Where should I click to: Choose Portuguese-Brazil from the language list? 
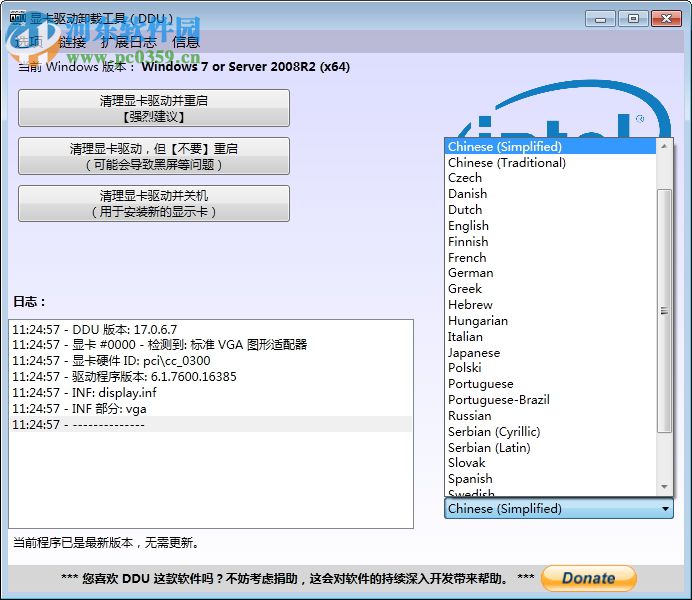tap(550, 400)
